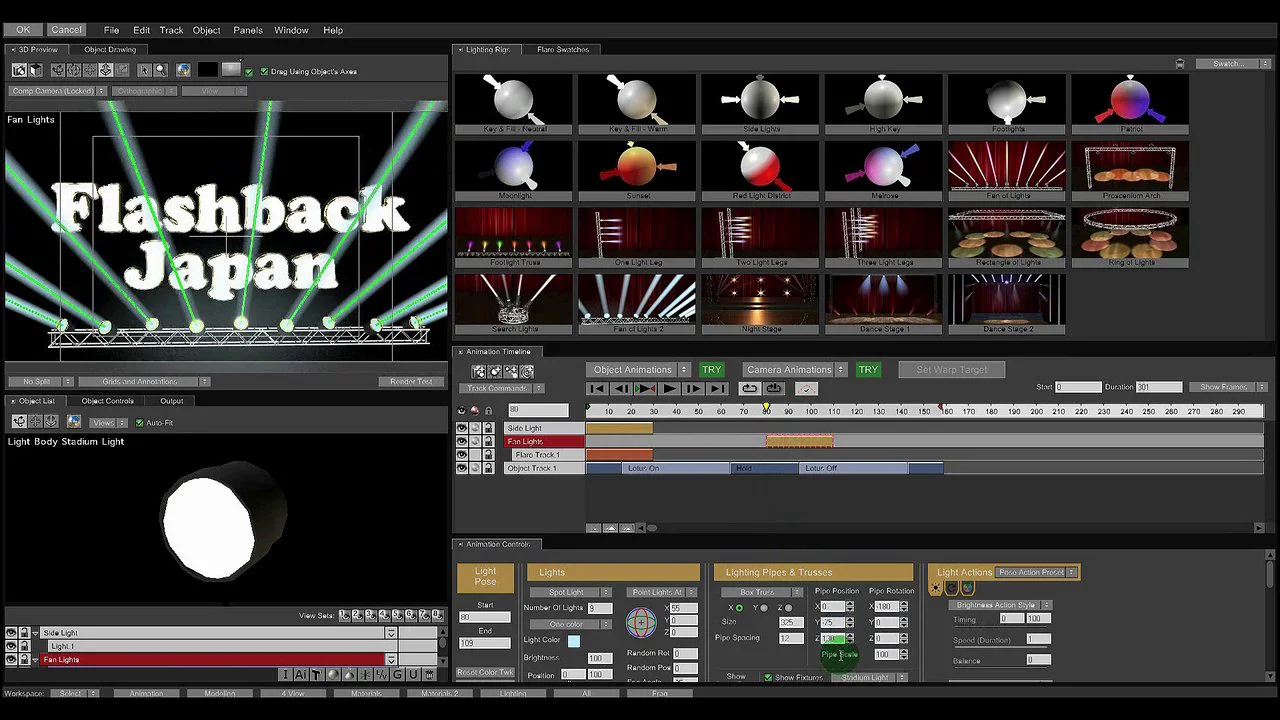Open the One color dropdown

point(571,624)
